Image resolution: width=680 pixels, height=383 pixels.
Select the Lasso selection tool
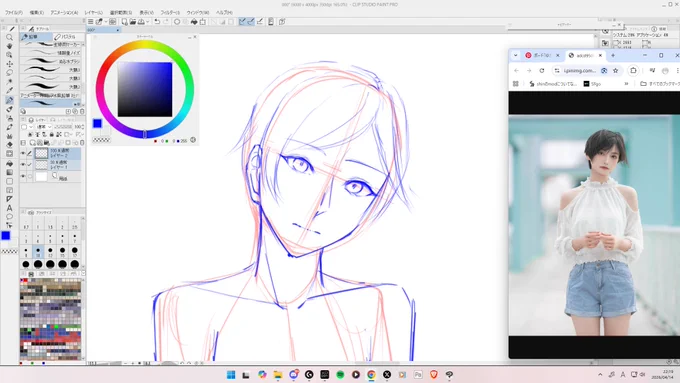[9, 72]
